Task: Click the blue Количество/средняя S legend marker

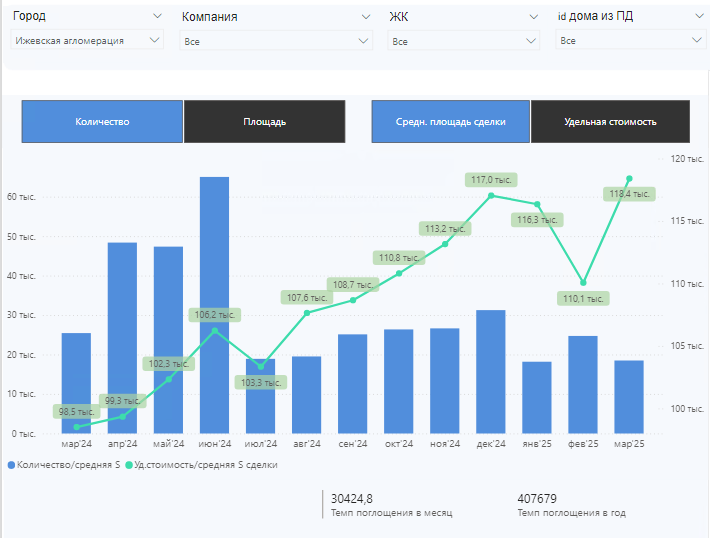Action: 11,465
